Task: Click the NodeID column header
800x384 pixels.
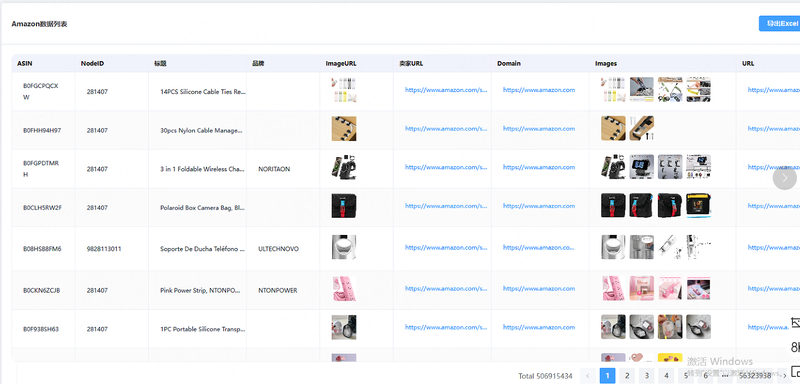Action: pos(92,64)
